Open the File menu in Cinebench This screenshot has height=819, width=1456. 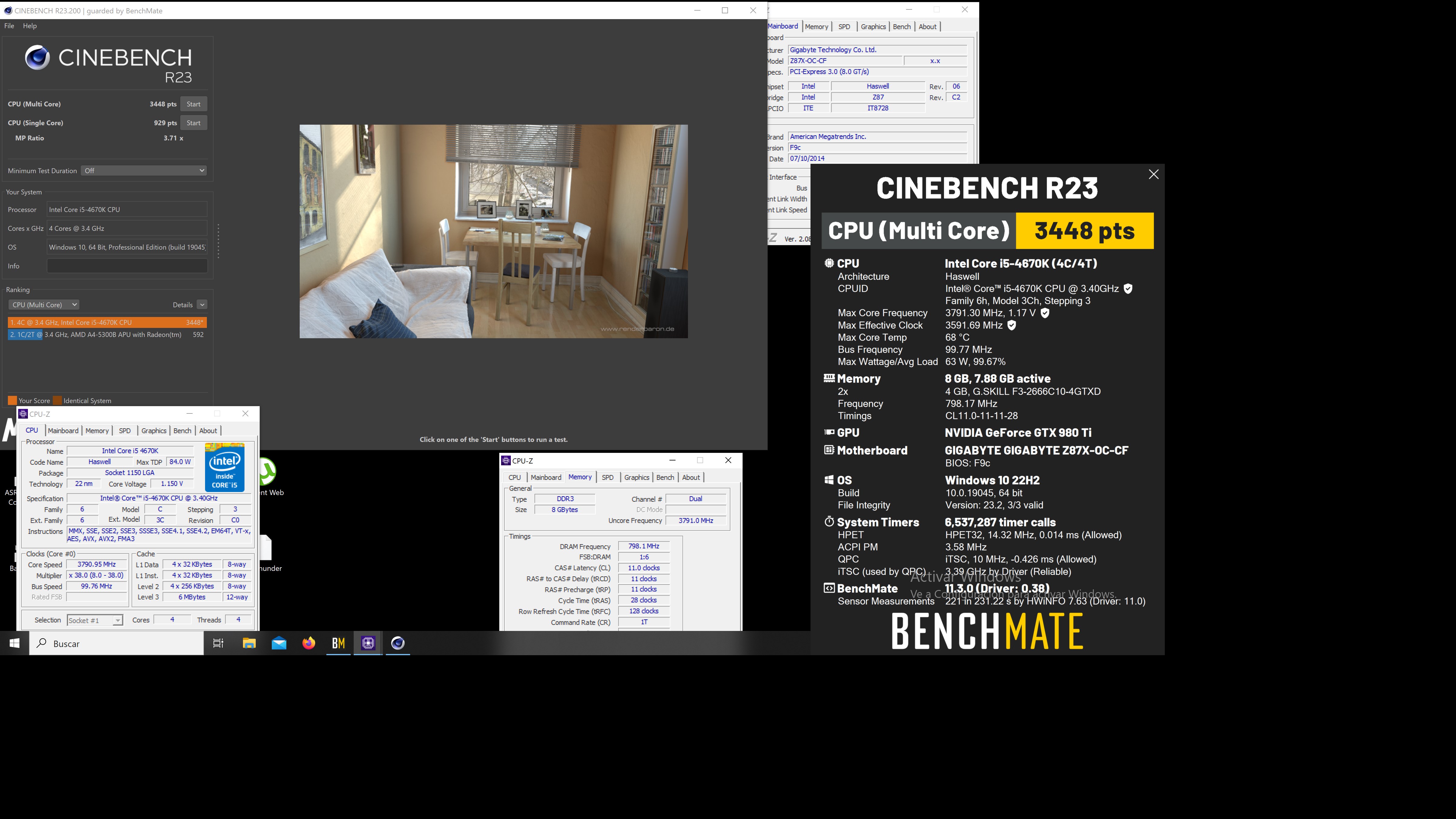point(9,26)
